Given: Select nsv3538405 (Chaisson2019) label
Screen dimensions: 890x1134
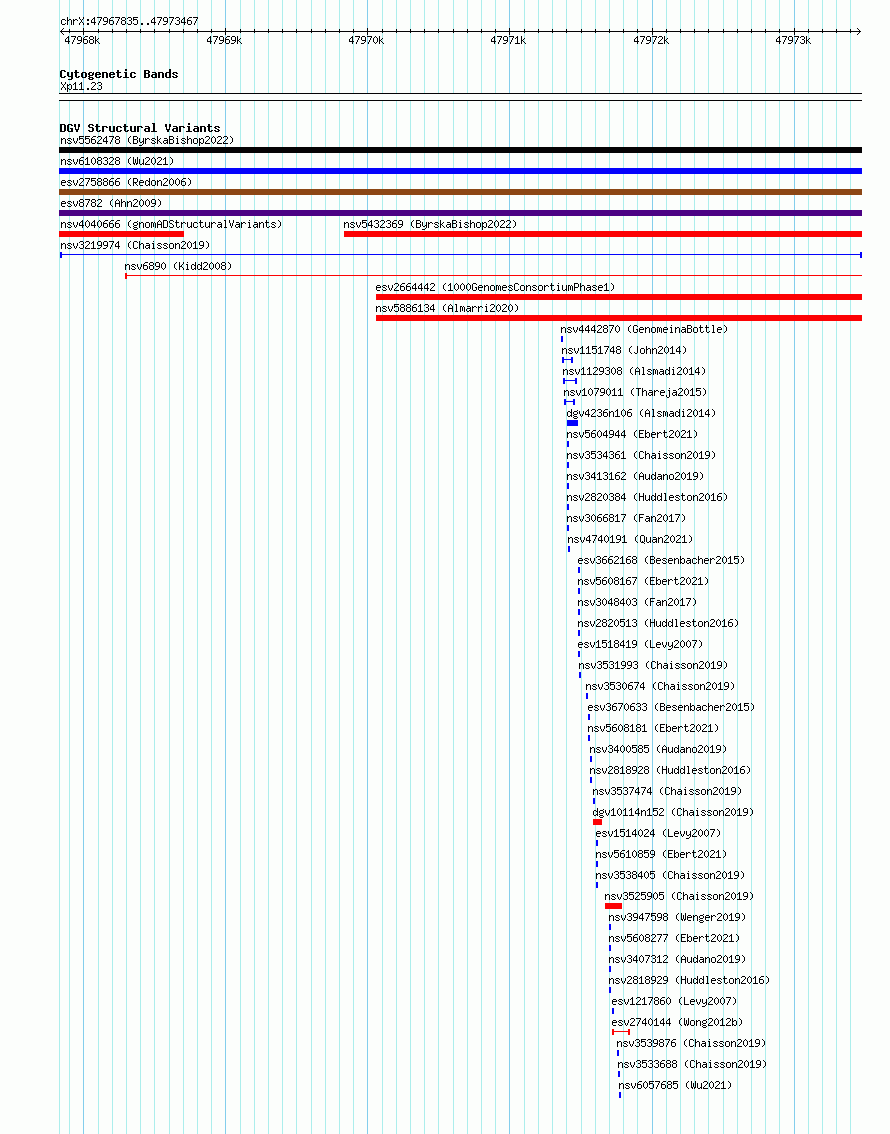Looking at the screenshot, I should point(669,874).
